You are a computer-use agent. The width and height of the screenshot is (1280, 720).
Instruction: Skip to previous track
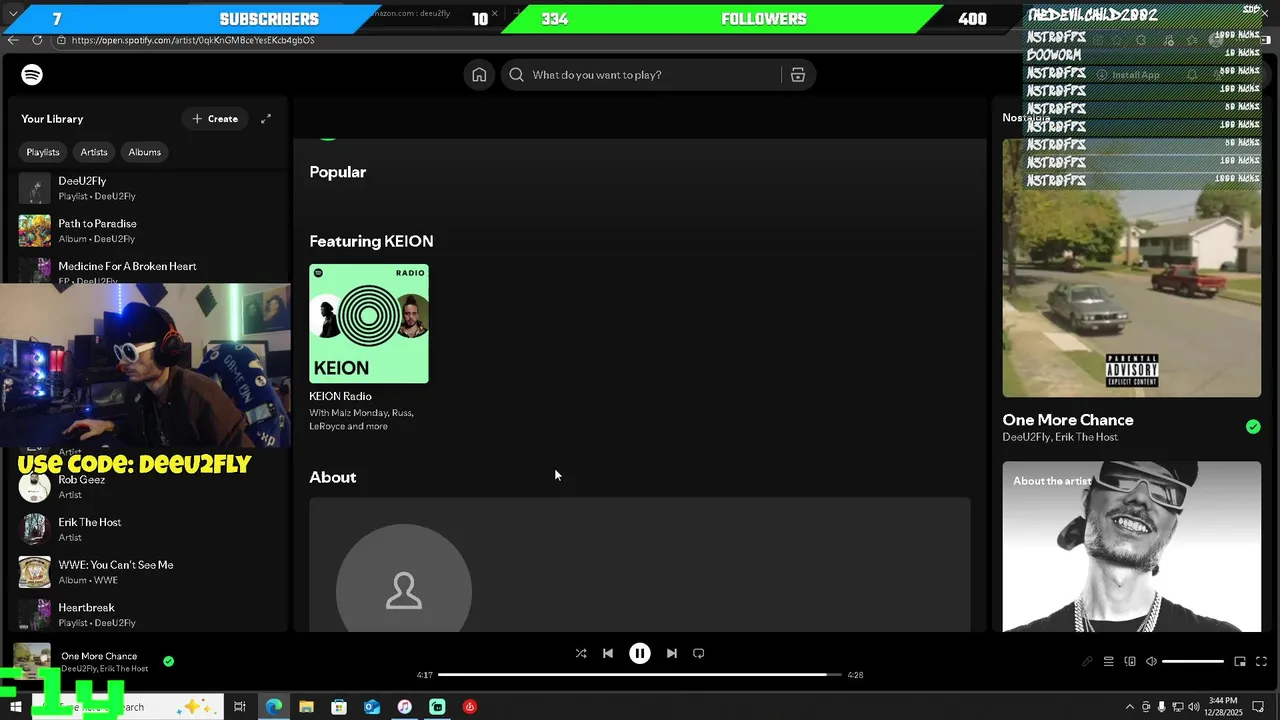tap(608, 653)
